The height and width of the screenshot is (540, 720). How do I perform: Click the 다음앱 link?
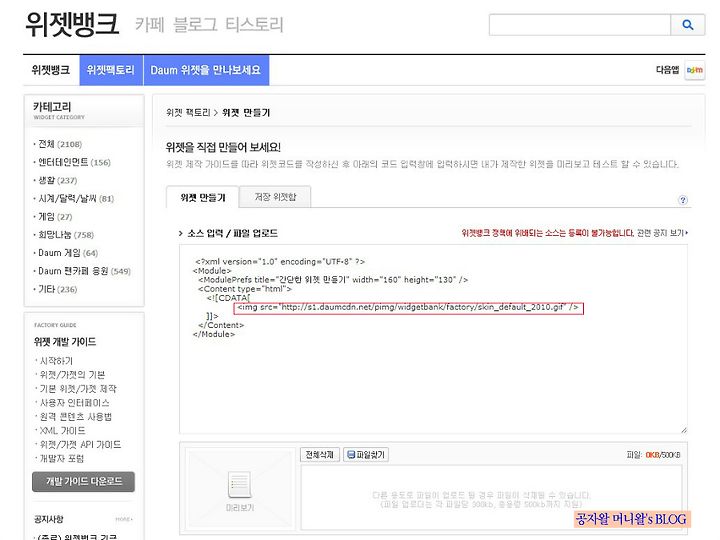pyautogui.click(x=667, y=70)
